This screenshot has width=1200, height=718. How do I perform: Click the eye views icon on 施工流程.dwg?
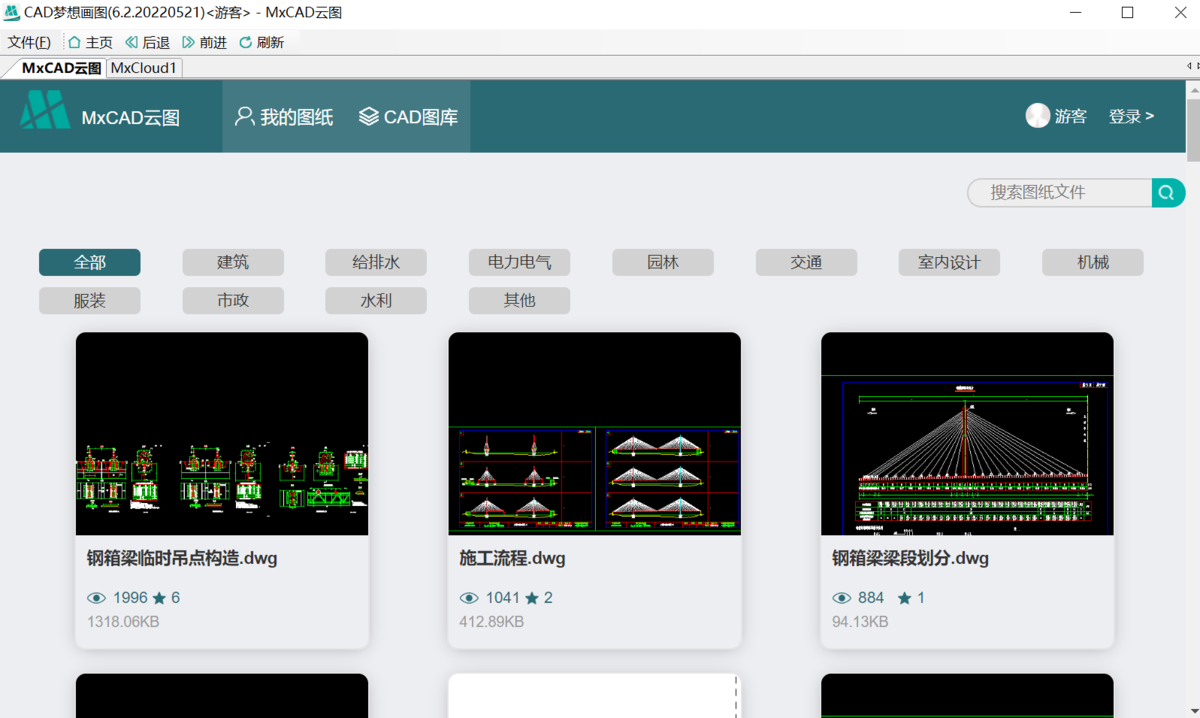[469, 598]
